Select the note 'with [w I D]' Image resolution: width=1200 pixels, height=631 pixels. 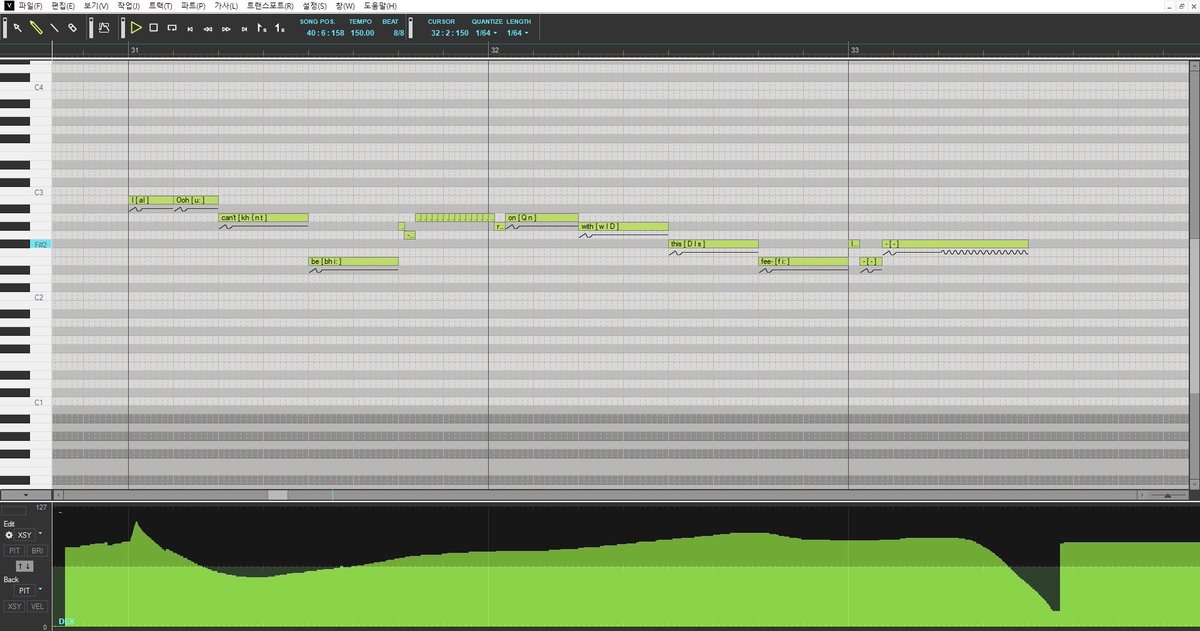(x=623, y=226)
